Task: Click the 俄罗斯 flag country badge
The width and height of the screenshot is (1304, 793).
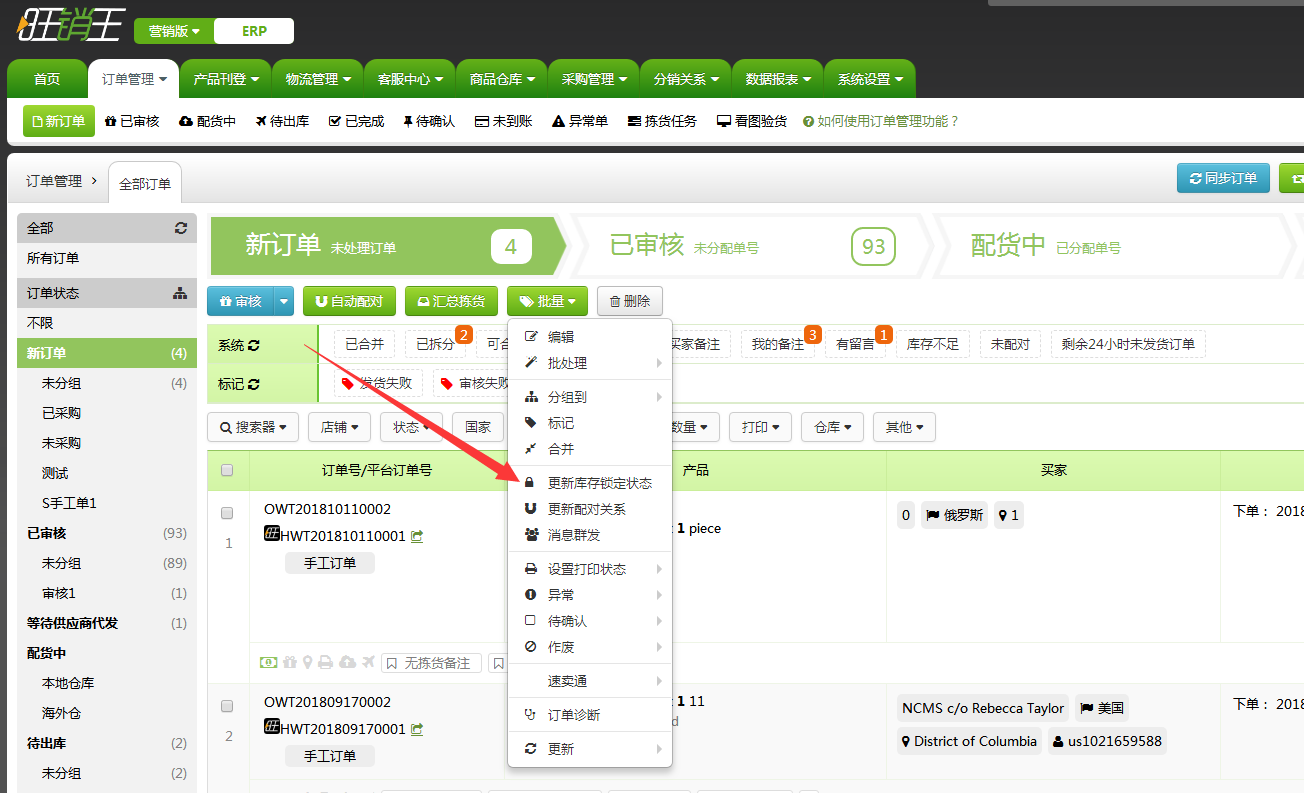Action: 955,515
